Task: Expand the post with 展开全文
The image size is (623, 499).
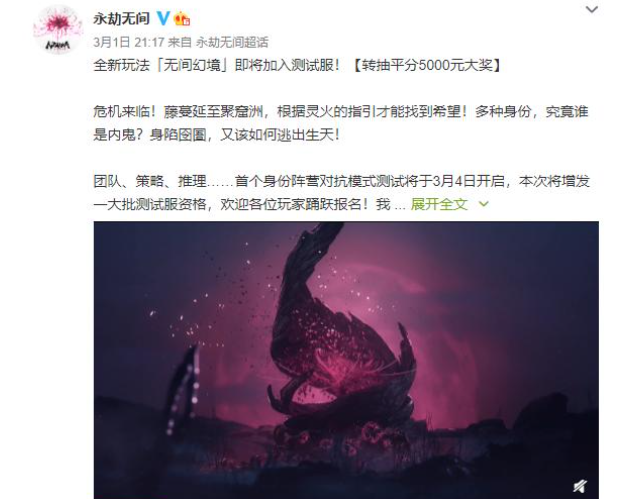Action: pos(439,204)
